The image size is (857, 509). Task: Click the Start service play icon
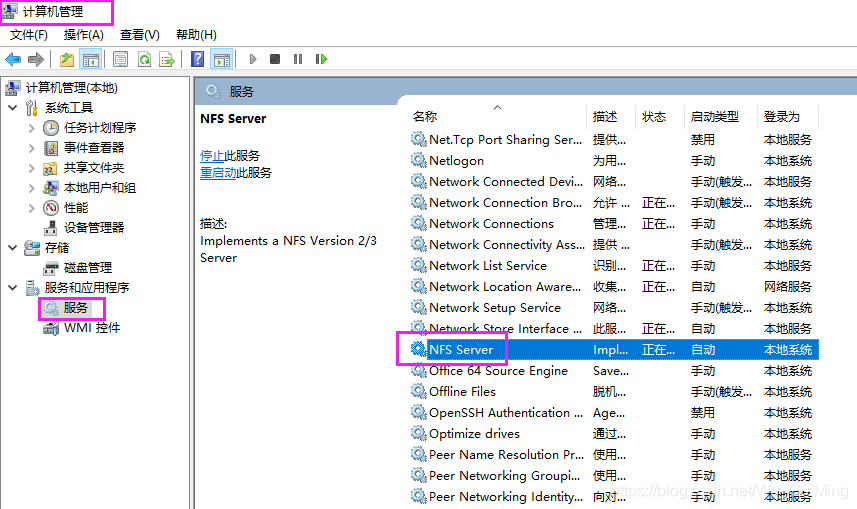(x=253, y=59)
